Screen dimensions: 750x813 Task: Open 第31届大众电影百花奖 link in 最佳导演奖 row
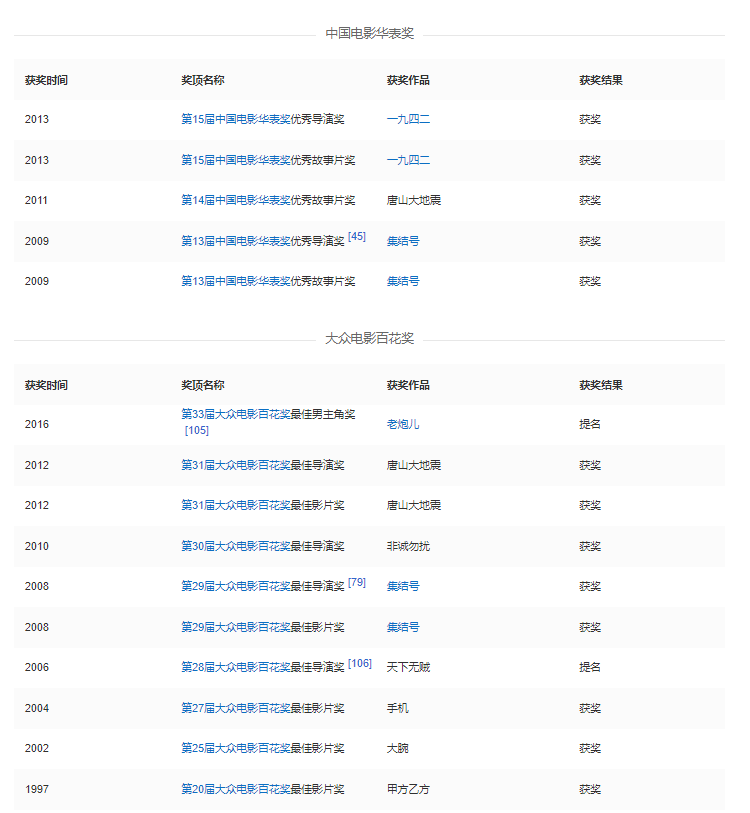[x=235, y=465]
